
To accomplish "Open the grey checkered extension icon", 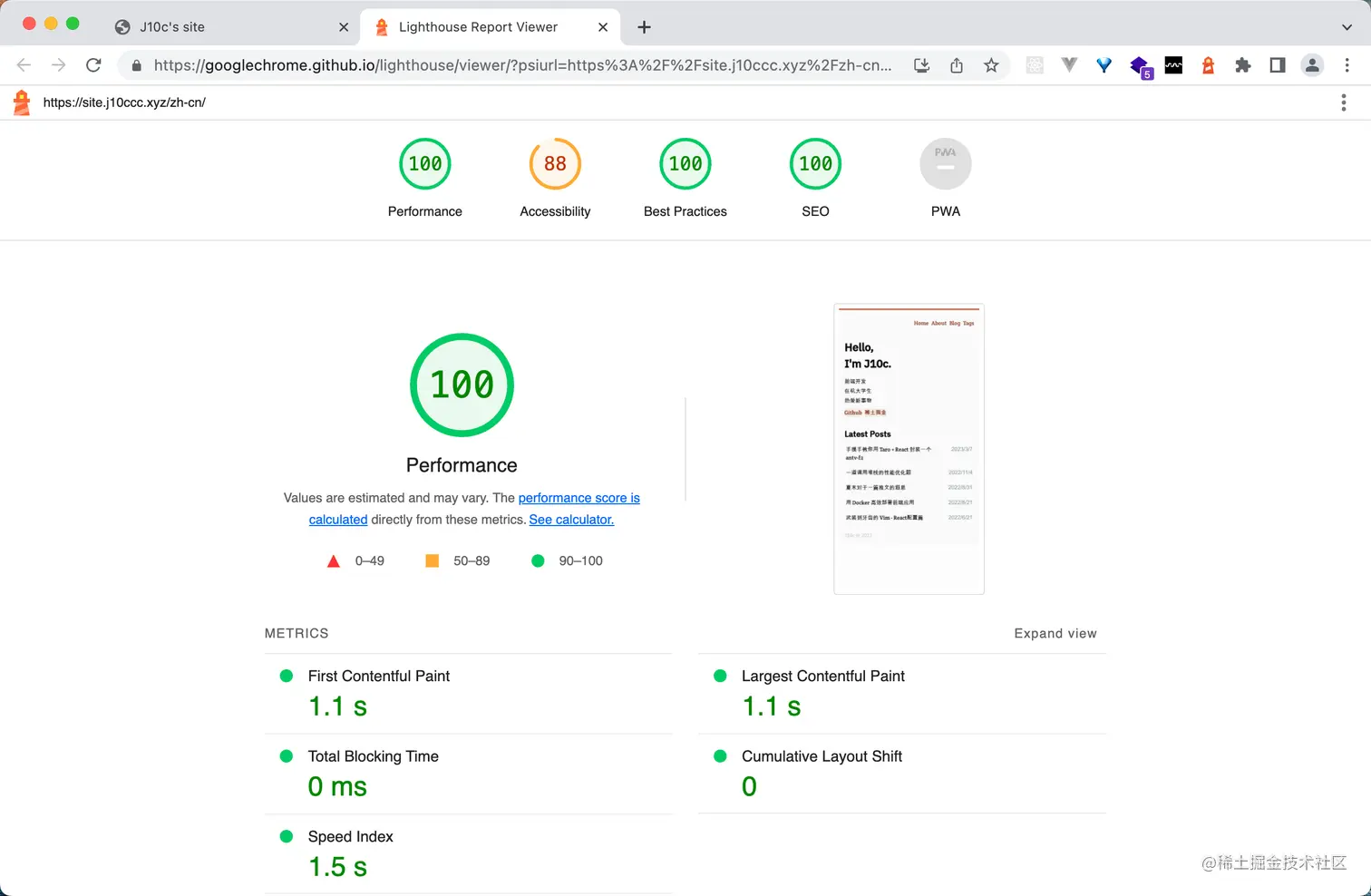I will click(x=1035, y=65).
